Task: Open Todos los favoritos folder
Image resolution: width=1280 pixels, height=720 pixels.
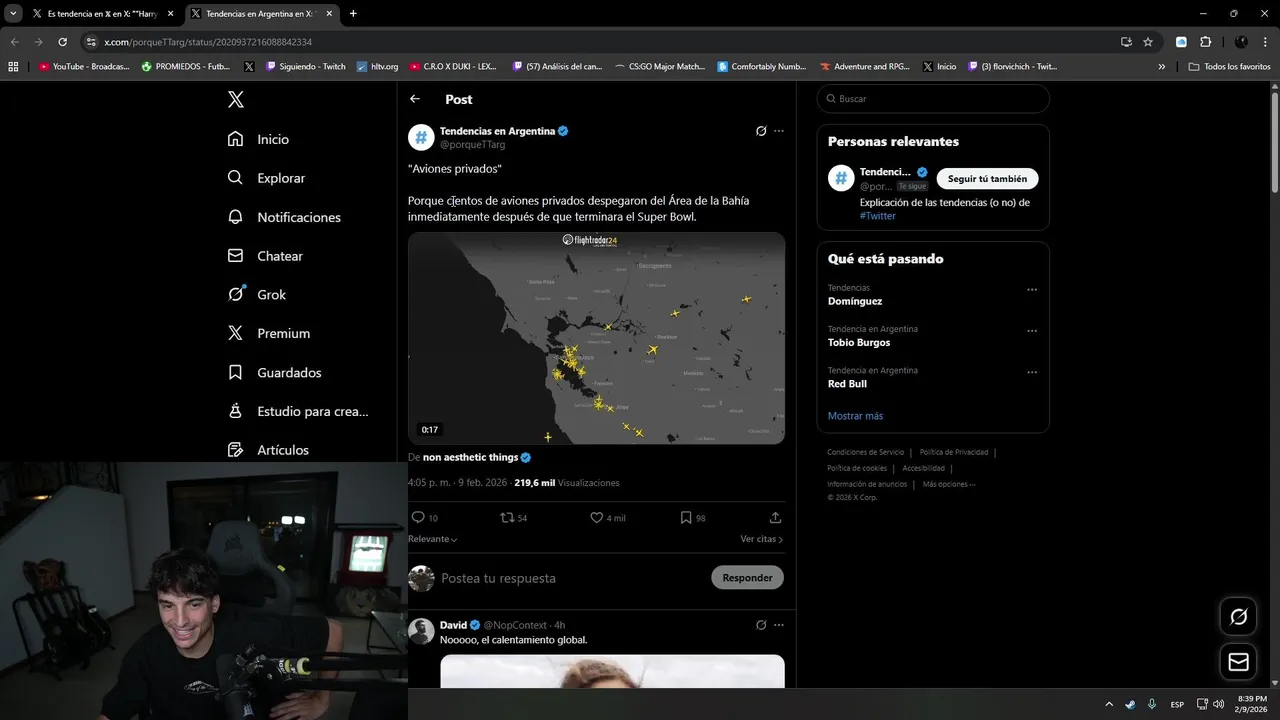Action: (x=1229, y=67)
